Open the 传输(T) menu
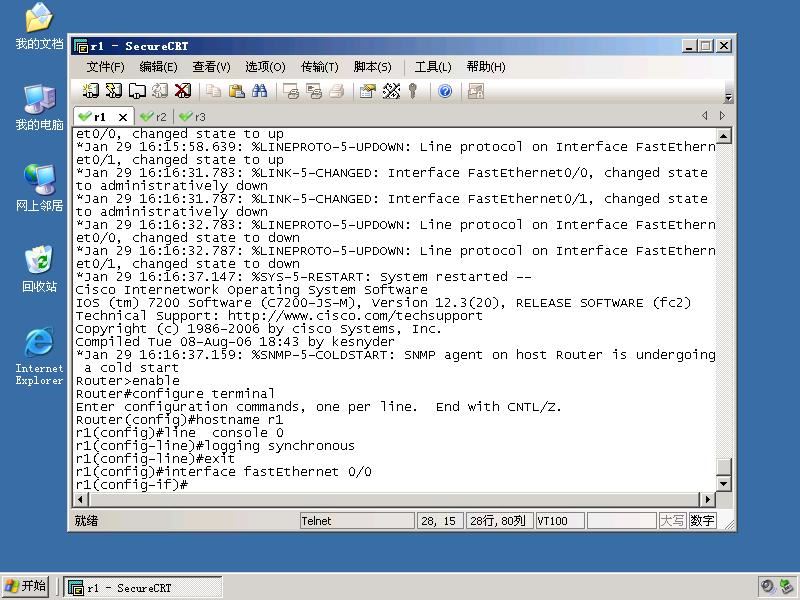Screen dimensions: 800x600 319,67
